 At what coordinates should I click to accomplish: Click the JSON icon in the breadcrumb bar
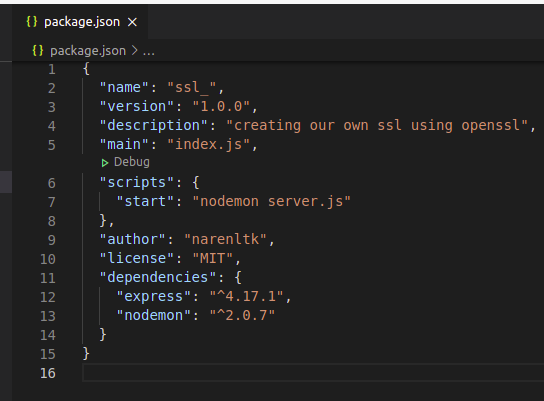tap(38, 51)
